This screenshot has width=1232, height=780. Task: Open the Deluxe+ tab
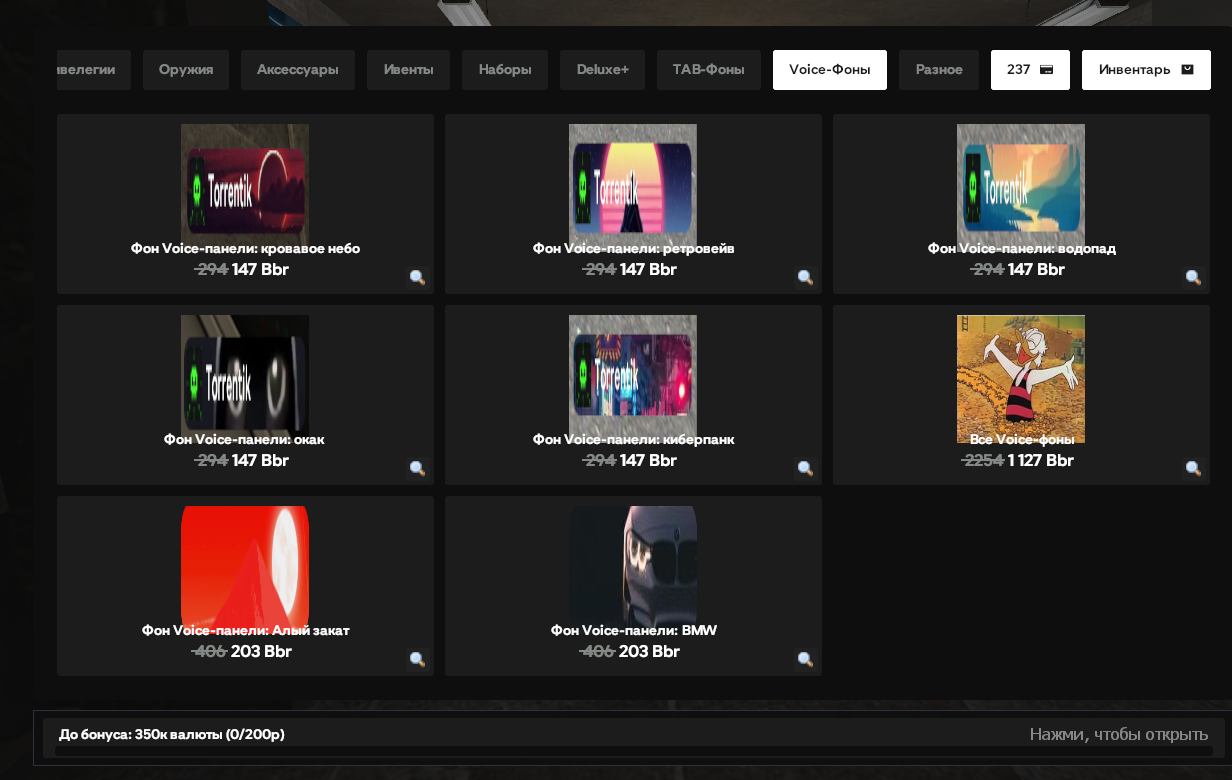point(603,70)
